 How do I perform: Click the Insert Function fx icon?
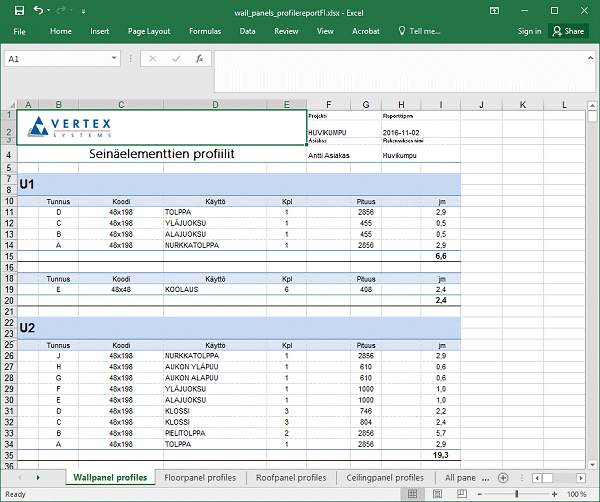pos(199,59)
